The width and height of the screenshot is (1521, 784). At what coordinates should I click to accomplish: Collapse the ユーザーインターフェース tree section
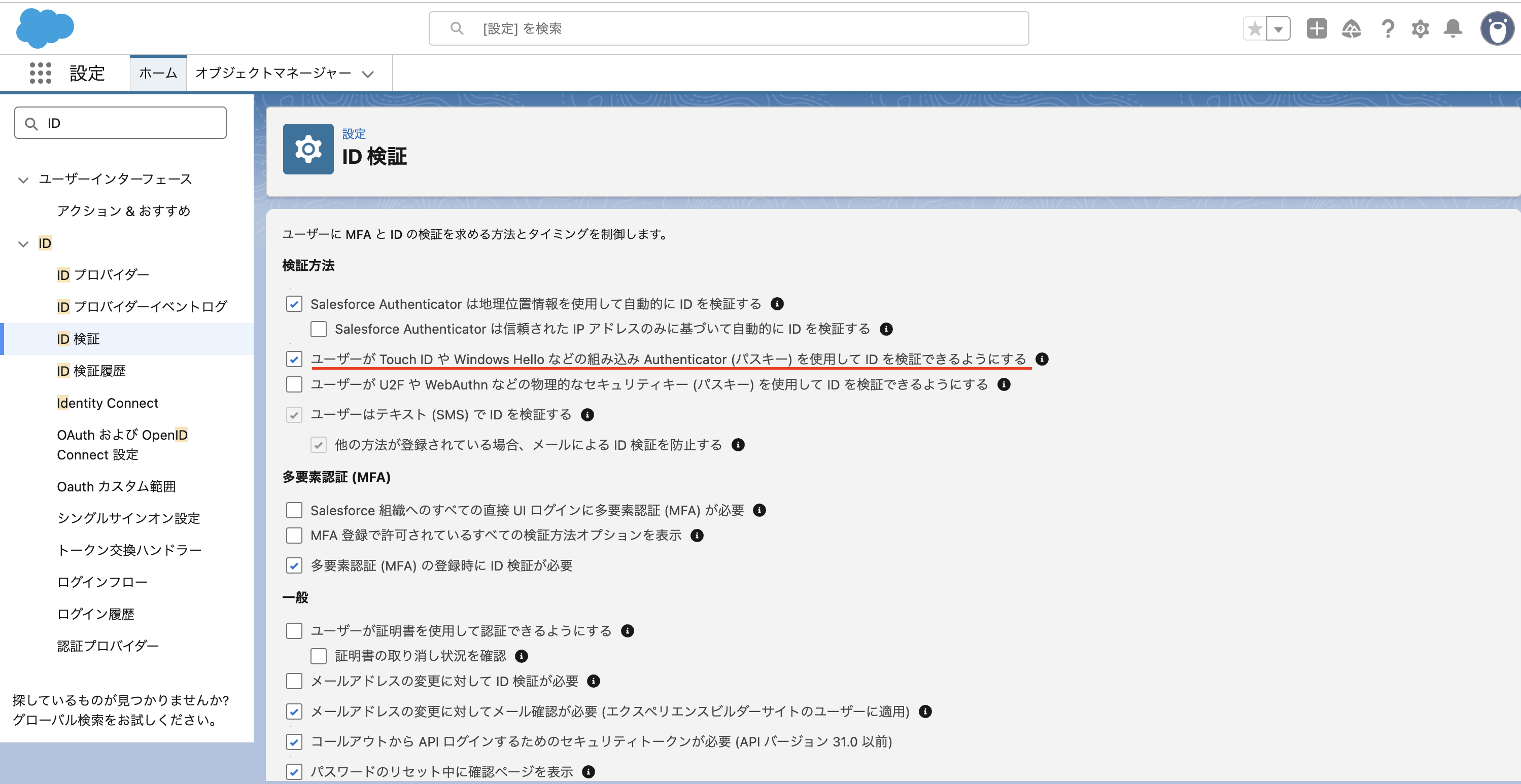pos(24,180)
